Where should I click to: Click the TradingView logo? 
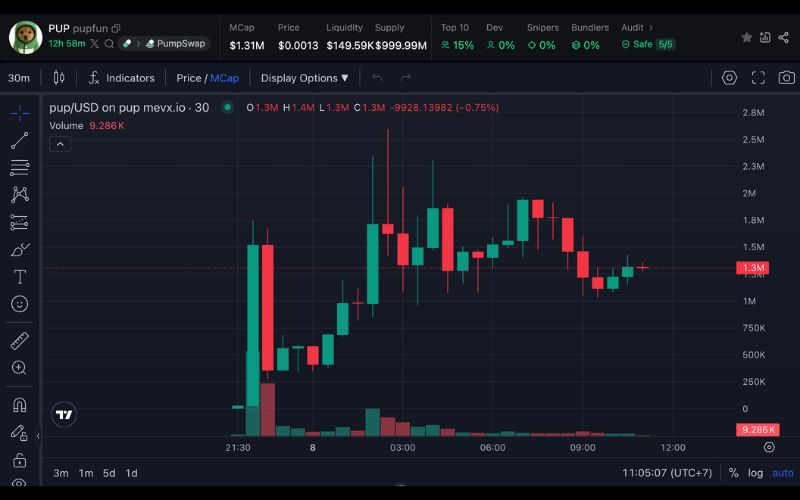tap(64, 414)
